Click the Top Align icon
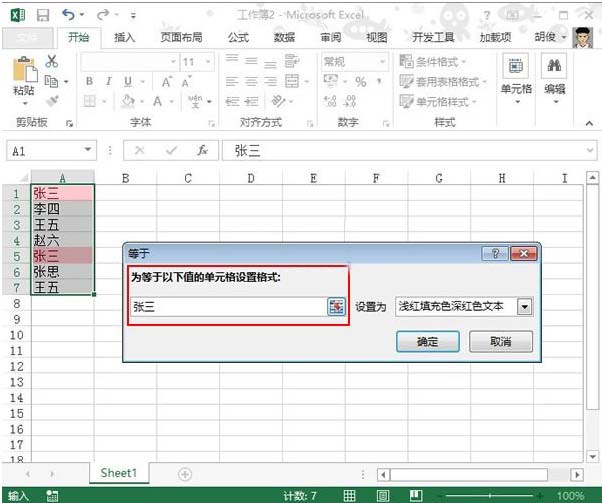This screenshot has height=503, width=602. (232, 59)
